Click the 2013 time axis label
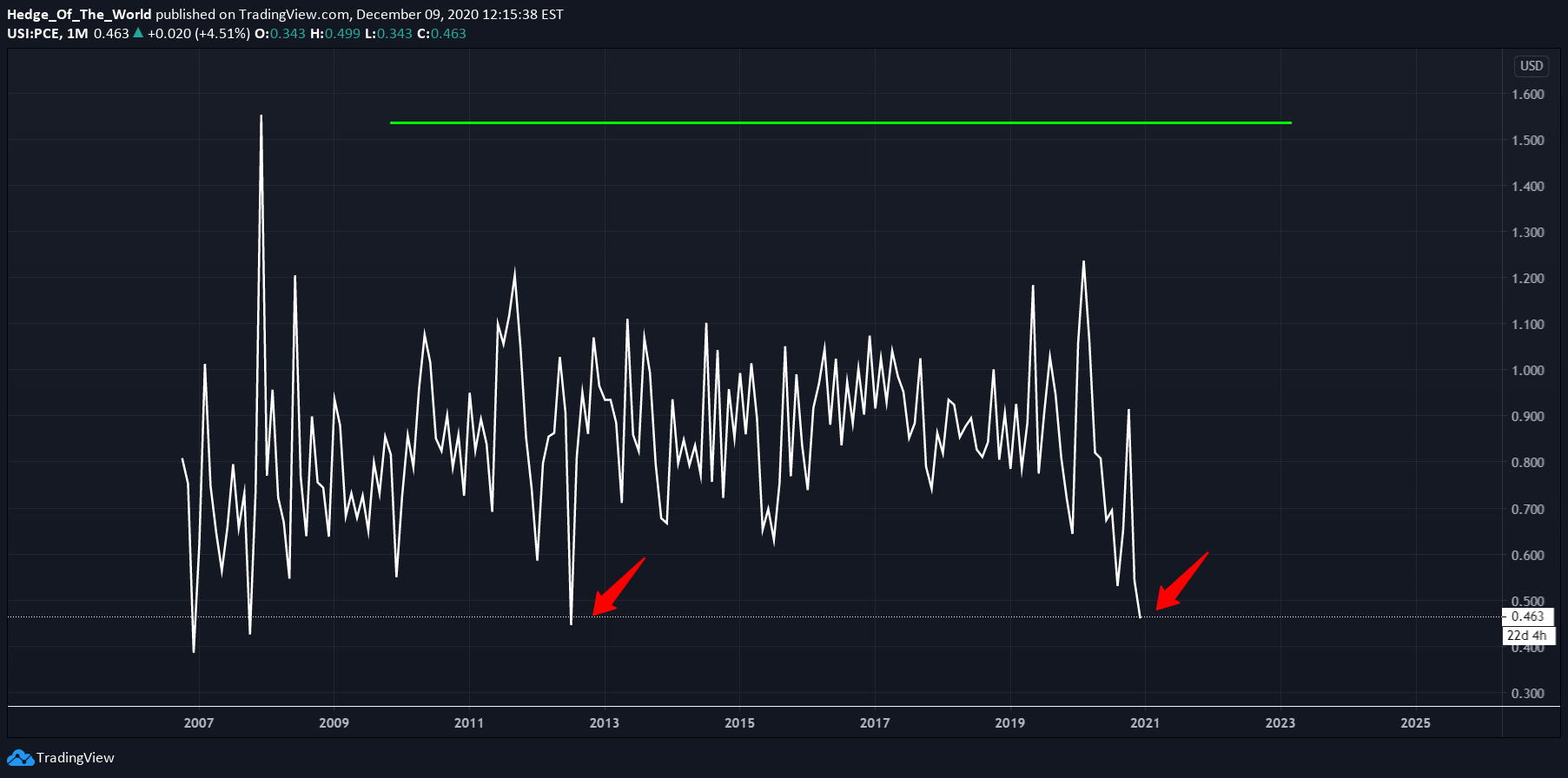 pos(605,722)
